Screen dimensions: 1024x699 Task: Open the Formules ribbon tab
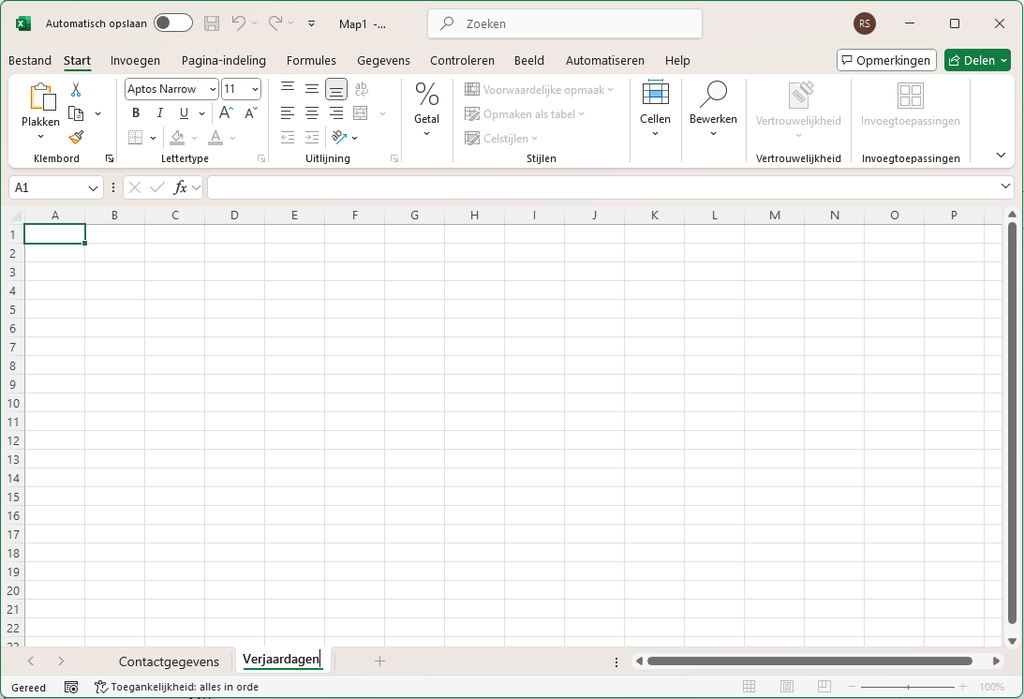(311, 60)
